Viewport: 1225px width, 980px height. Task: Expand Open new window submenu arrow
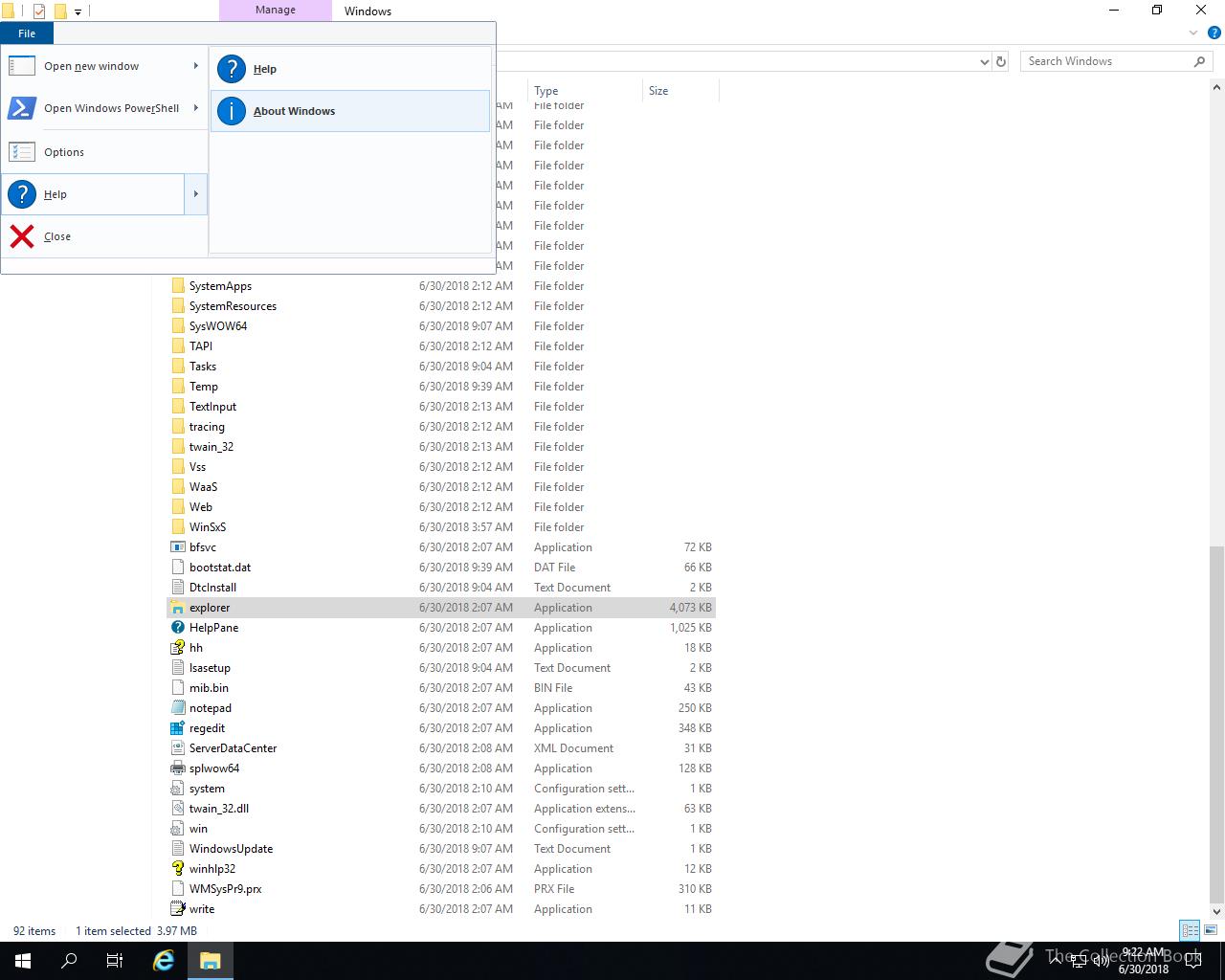[195, 66]
